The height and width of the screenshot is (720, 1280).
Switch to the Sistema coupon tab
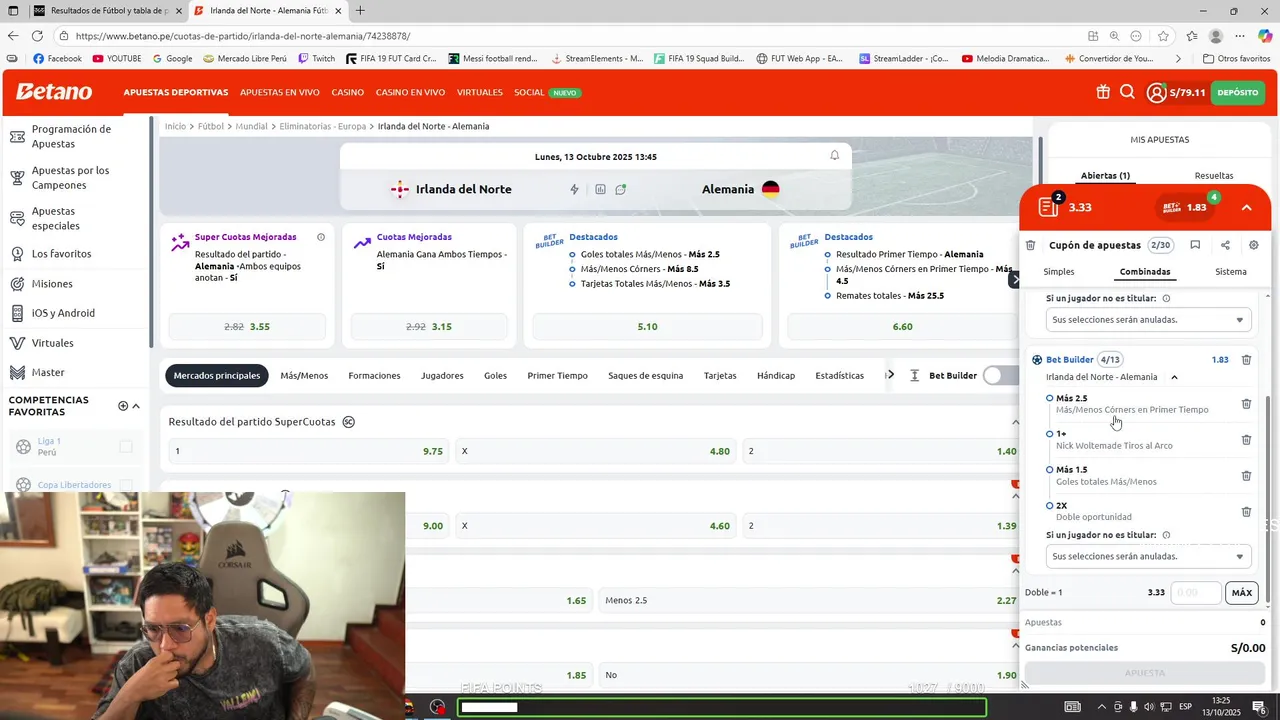(x=1231, y=272)
